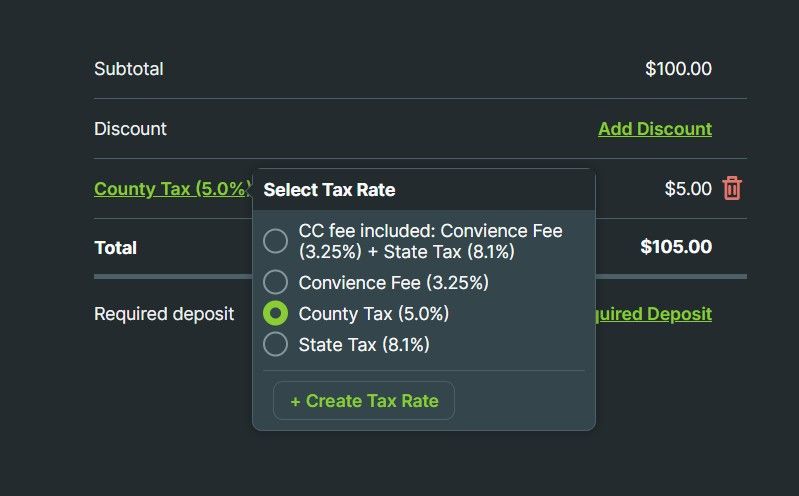Click the bold Total row label
The width and height of the screenshot is (799, 496).
coord(115,248)
